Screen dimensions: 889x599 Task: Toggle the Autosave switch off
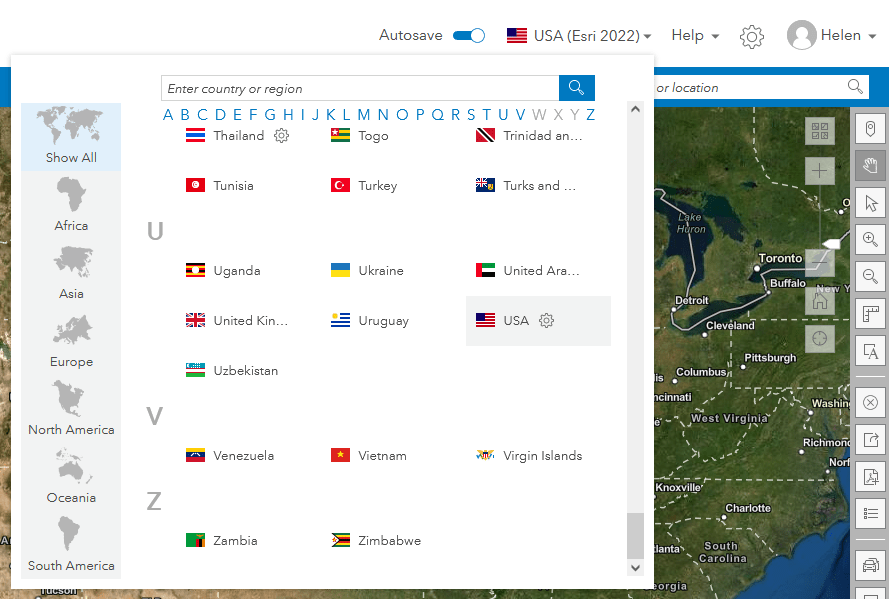[x=469, y=35]
